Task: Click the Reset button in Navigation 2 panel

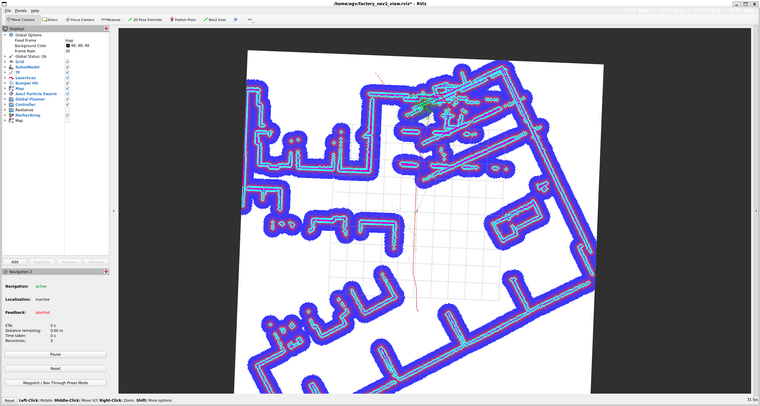Action: point(55,369)
